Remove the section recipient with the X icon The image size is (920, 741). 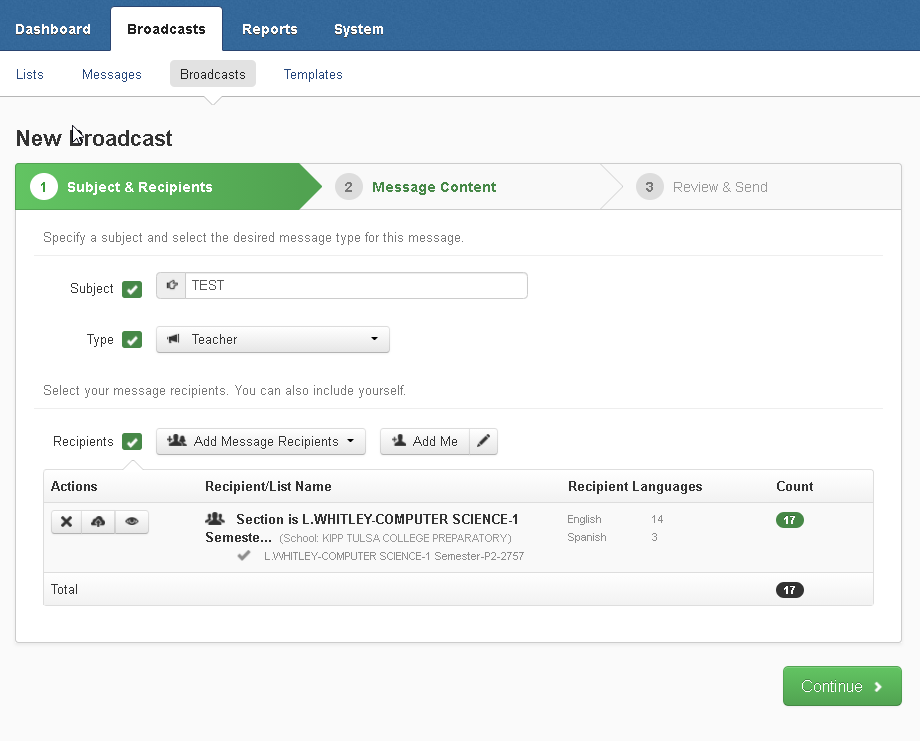[x=67, y=522]
